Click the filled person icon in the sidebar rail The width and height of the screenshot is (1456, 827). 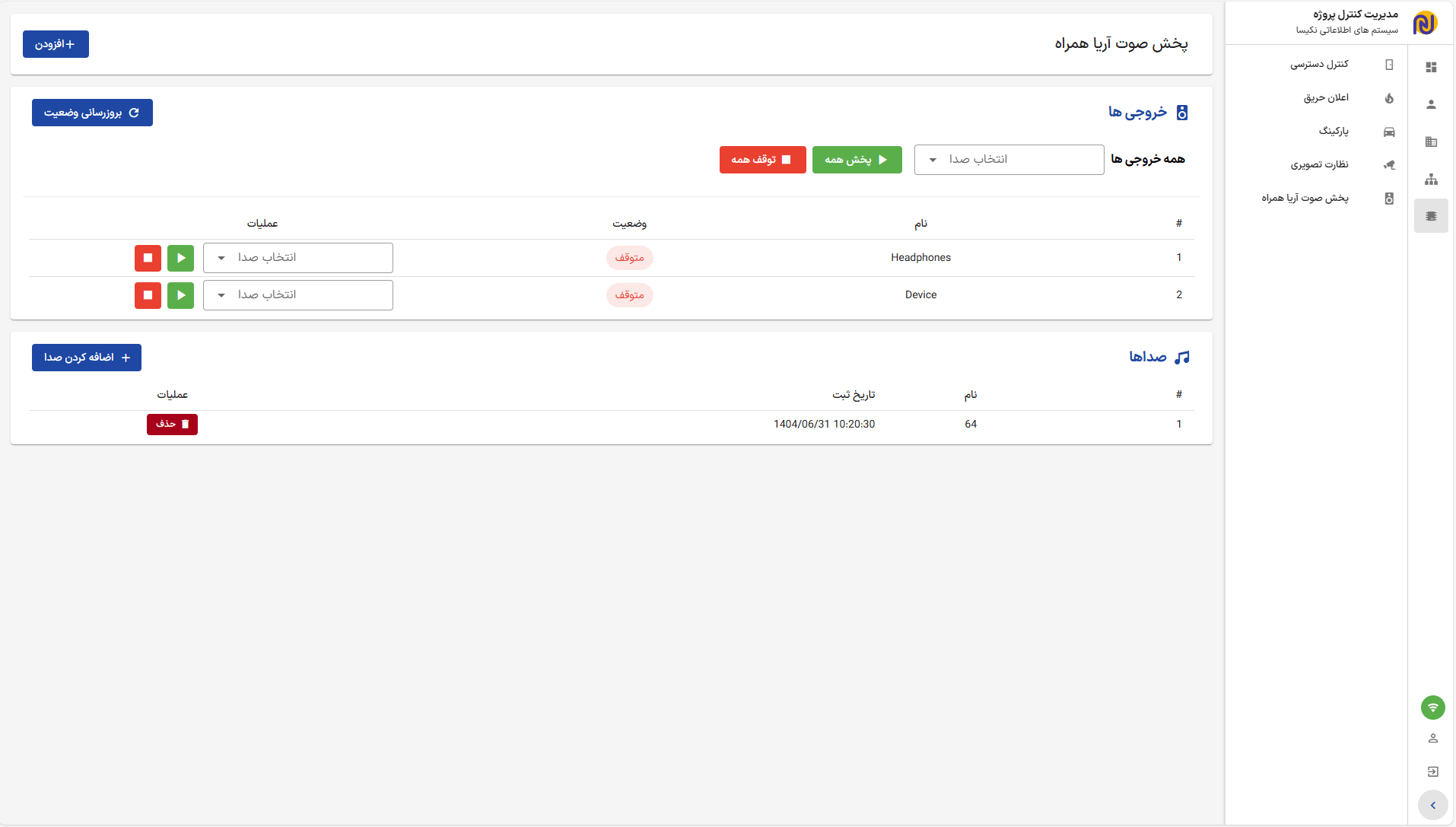pos(1431,104)
